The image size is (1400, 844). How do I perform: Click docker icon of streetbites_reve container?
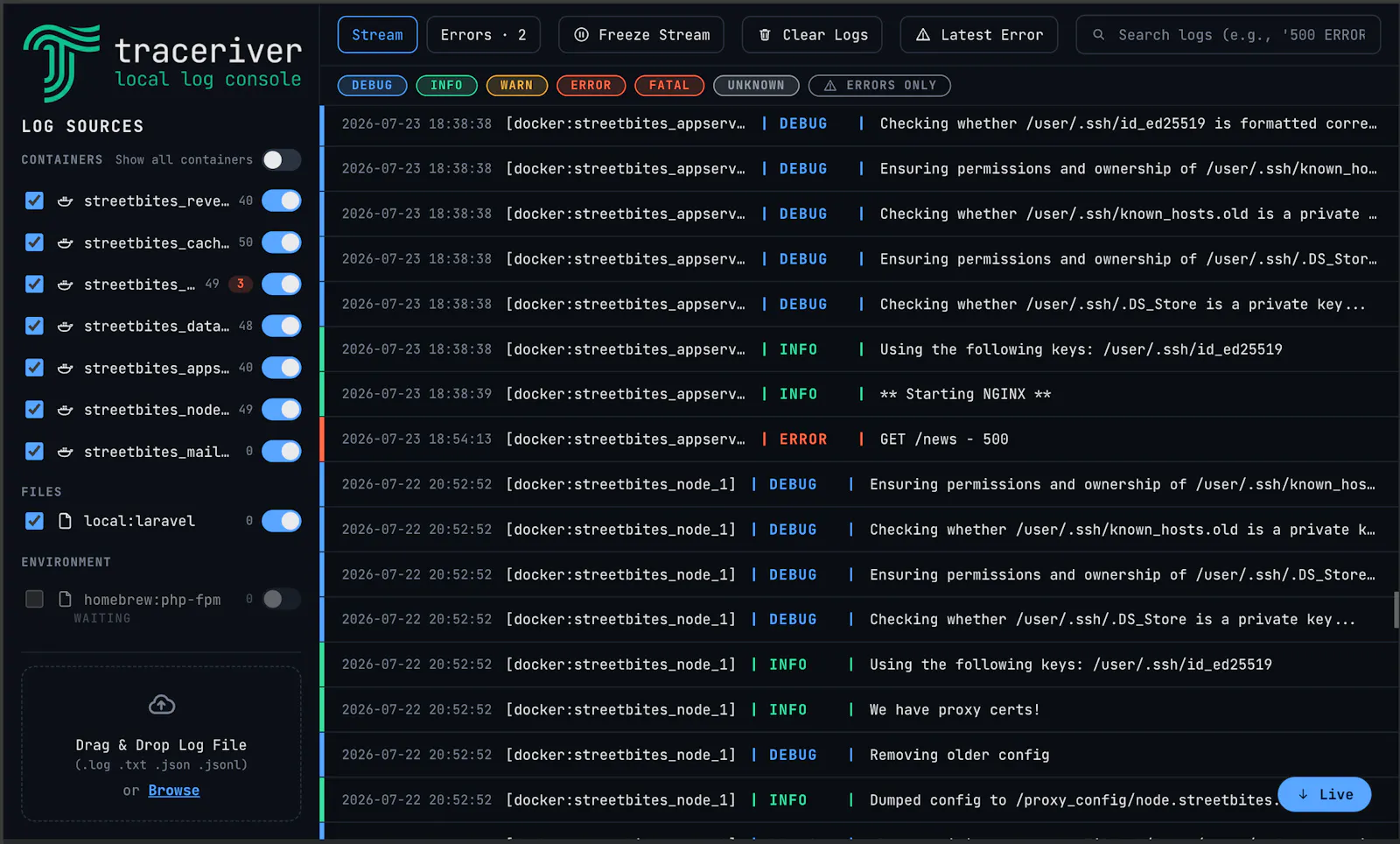coord(65,201)
